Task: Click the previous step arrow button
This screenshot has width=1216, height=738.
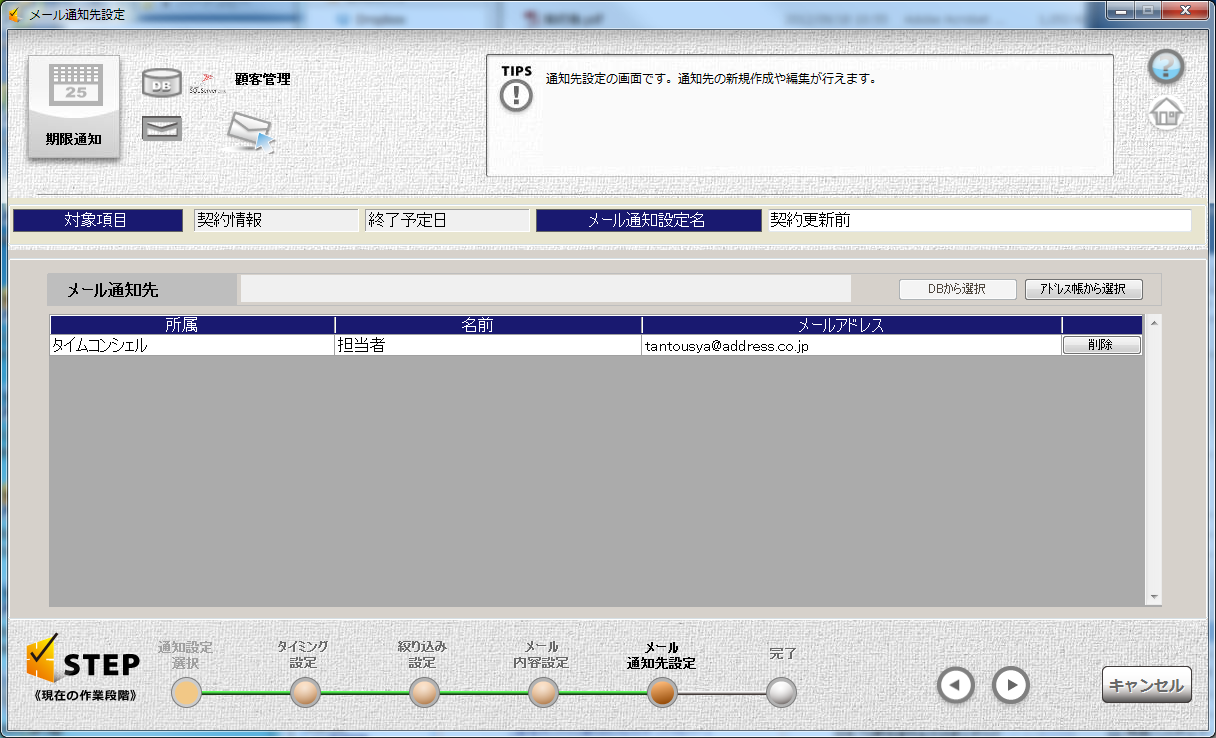Action: (x=955, y=685)
